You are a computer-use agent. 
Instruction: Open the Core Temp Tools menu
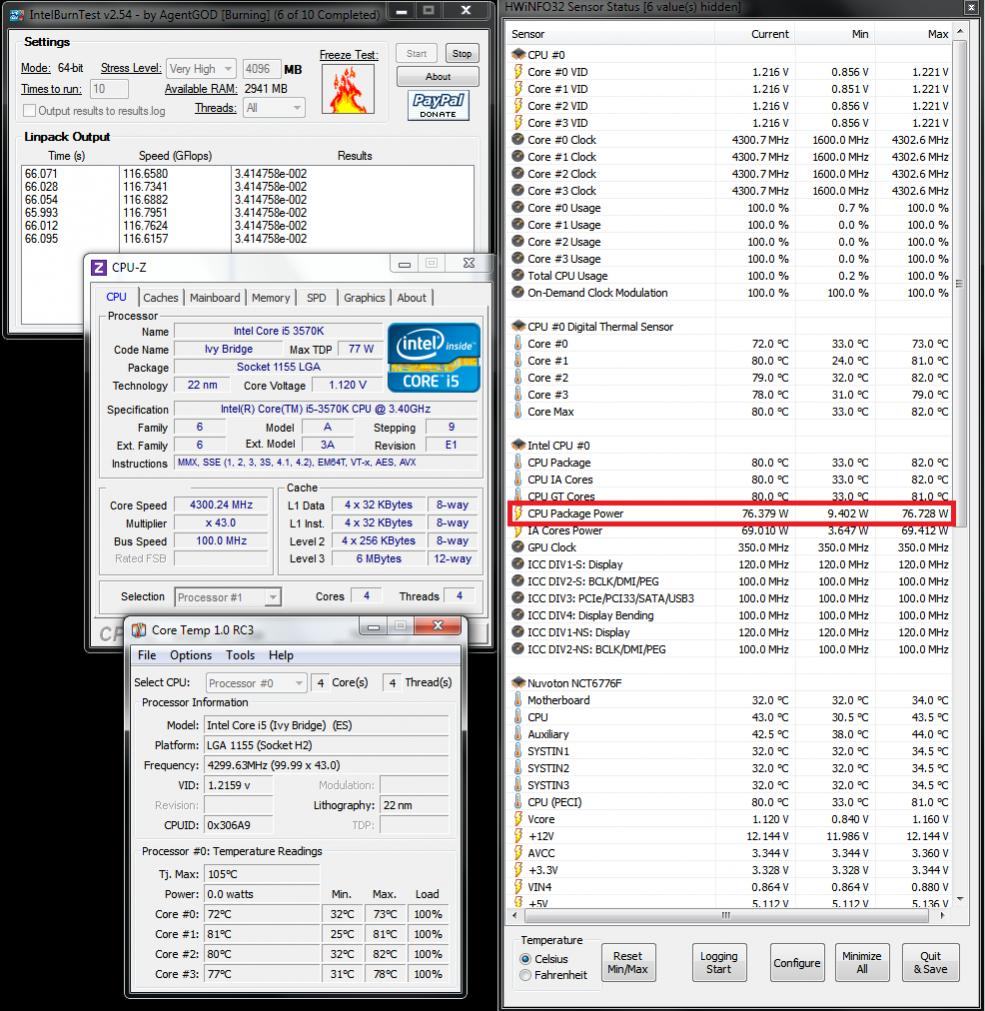tap(240, 655)
